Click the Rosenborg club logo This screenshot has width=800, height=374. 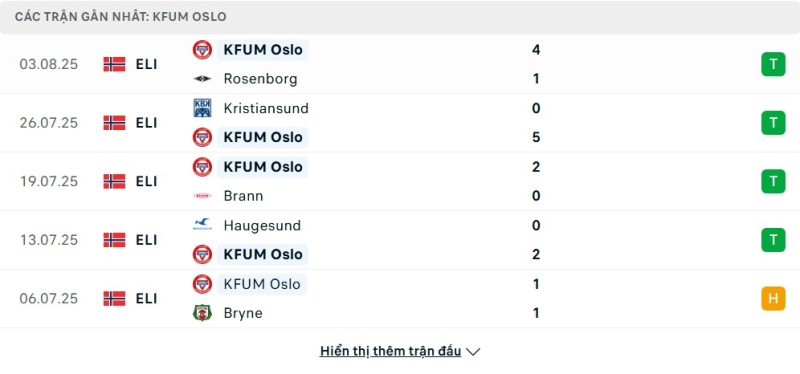[x=202, y=79]
